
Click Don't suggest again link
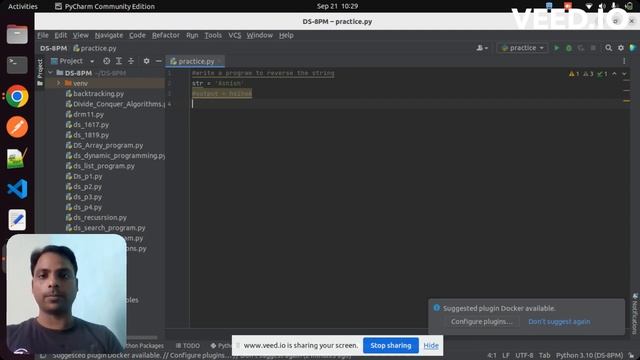pyautogui.click(x=559, y=322)
